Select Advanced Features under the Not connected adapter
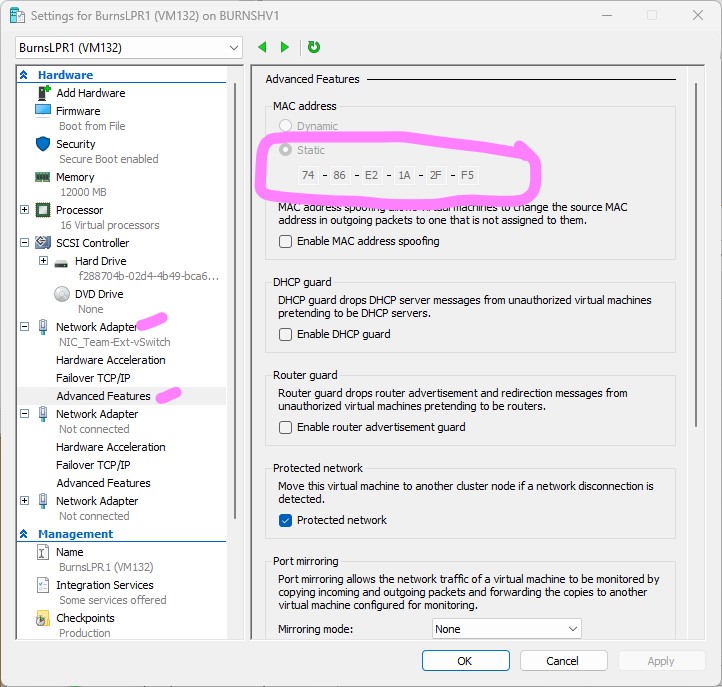The width and height of the screenshot is (722, 687). click(103, 483)
